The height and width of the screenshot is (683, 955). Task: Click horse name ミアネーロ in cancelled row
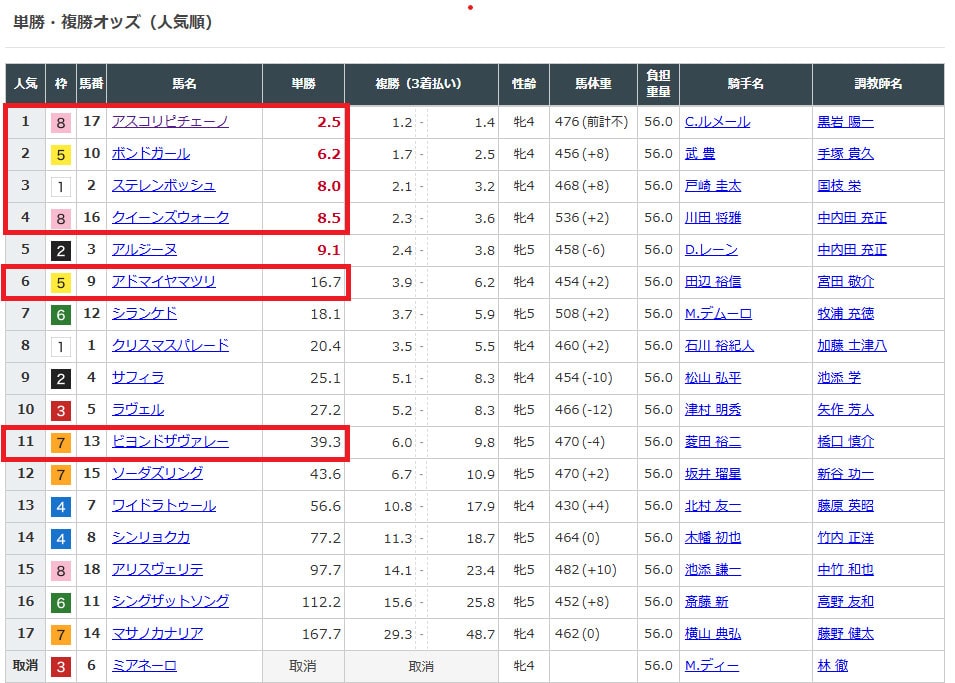144,666
